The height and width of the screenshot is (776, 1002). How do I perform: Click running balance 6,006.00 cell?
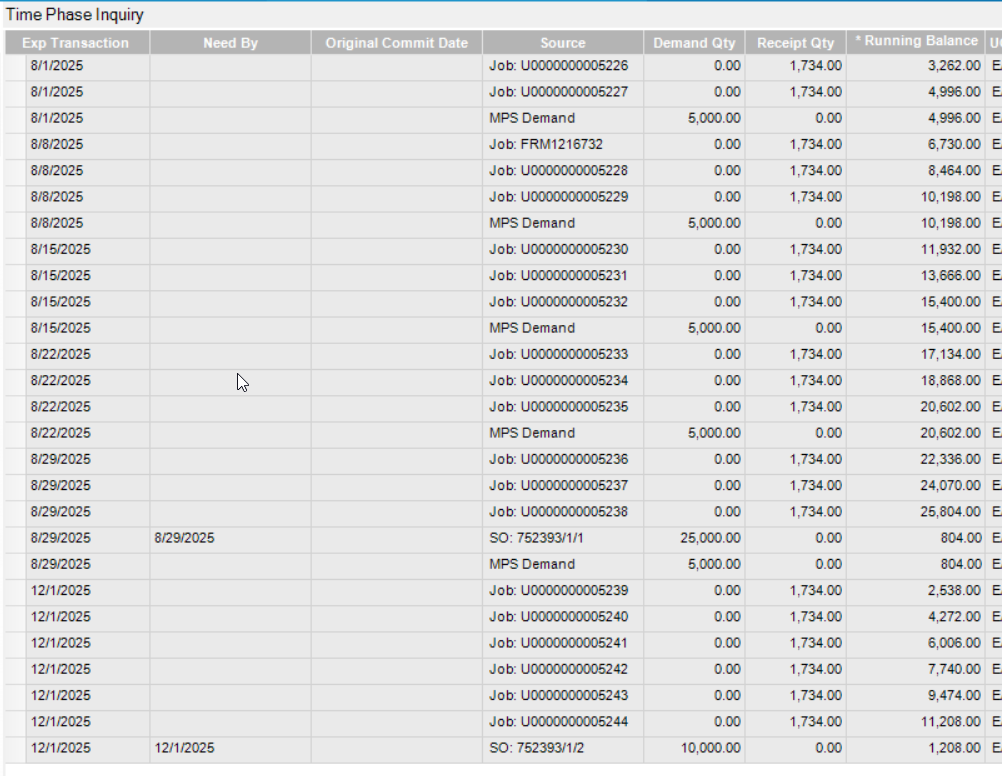tap(916, 643)
